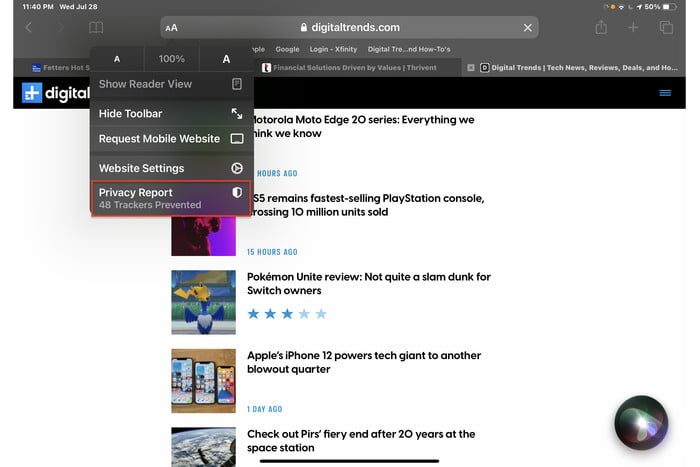Screen dimensions: 700x467
Task: Increase text size with large A
Action: pyautogui.click(x=226, y=59)
